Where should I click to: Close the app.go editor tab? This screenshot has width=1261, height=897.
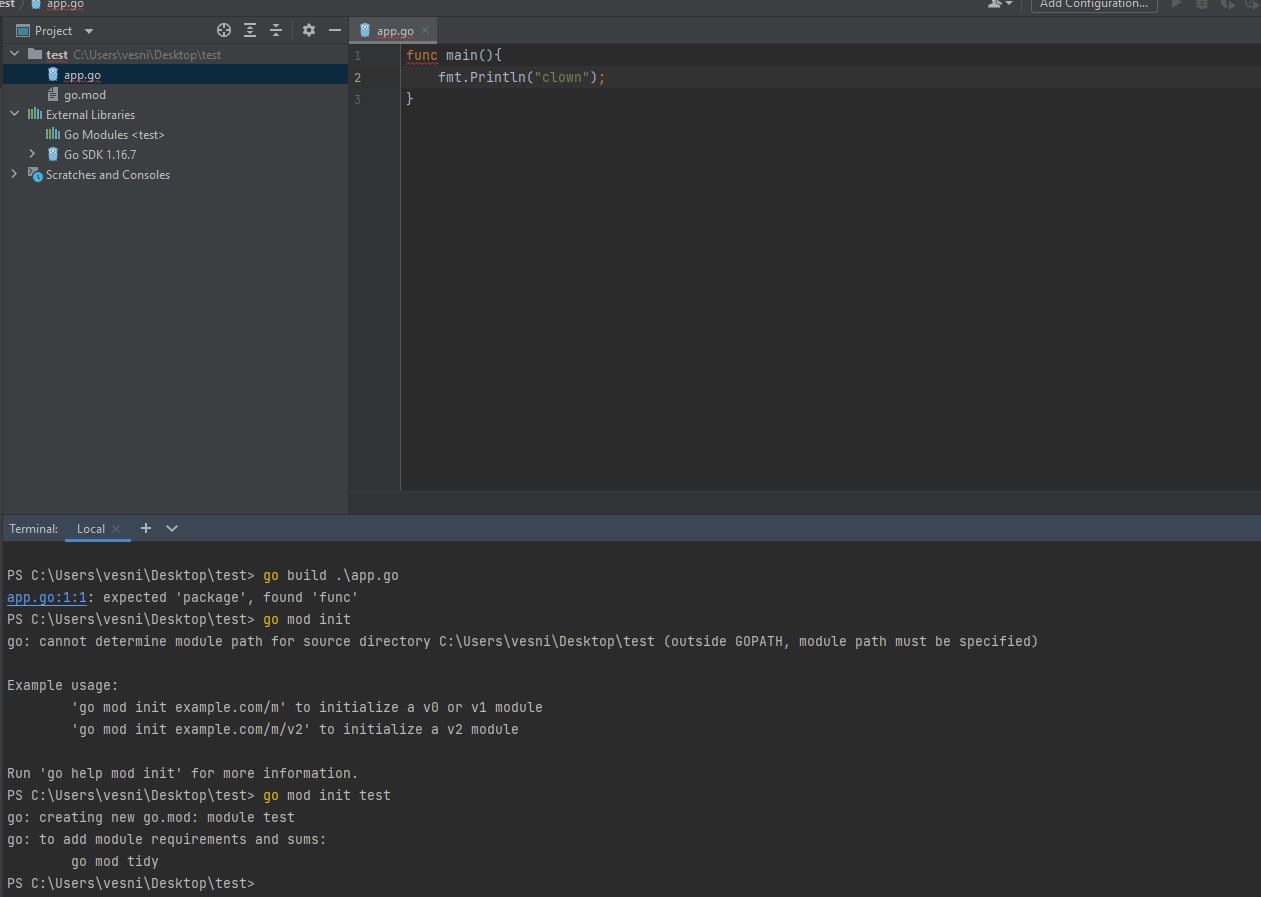[425, 31]
